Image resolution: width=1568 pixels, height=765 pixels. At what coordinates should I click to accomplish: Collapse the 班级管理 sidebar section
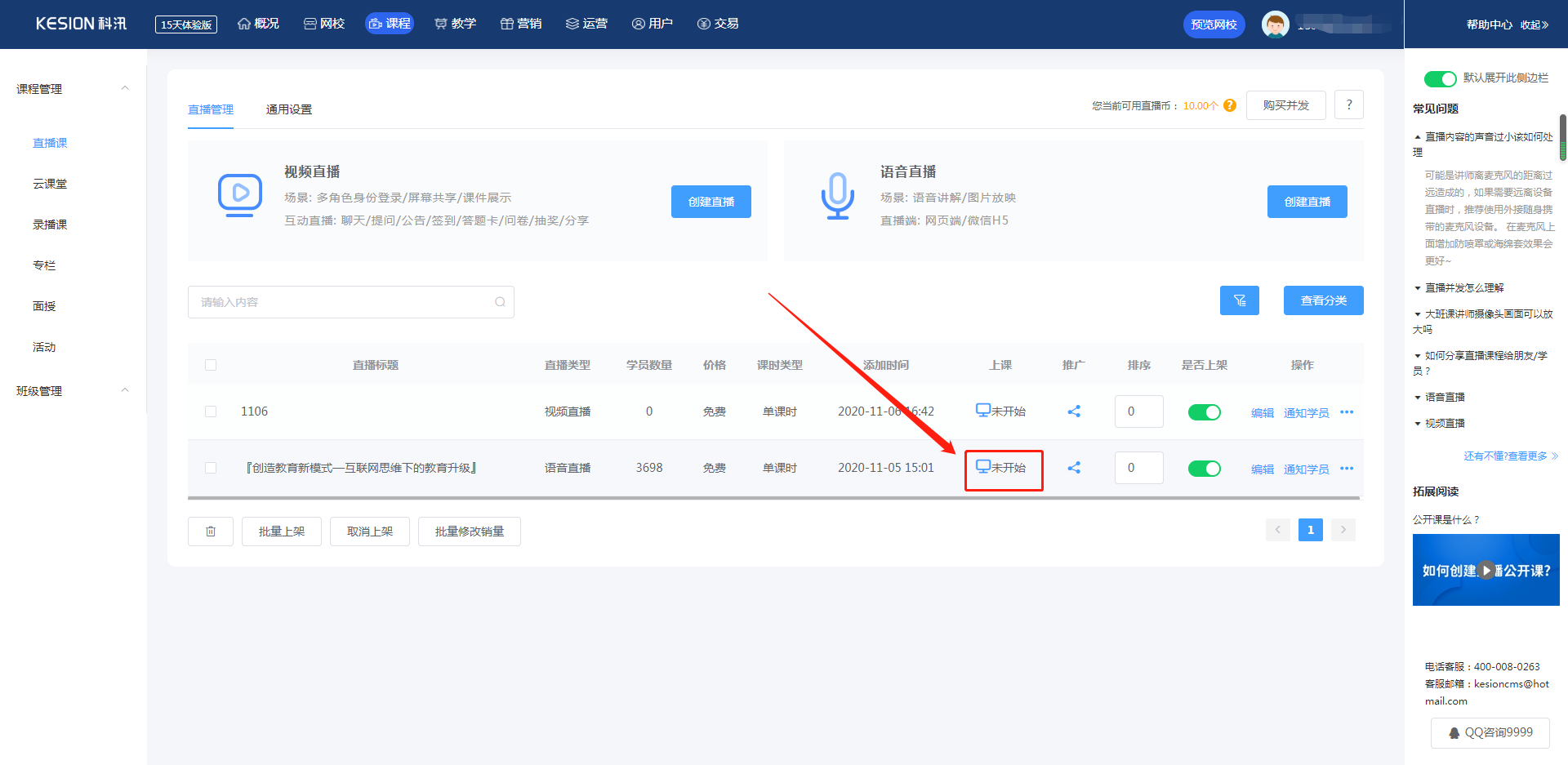click(x=125, y=390)
